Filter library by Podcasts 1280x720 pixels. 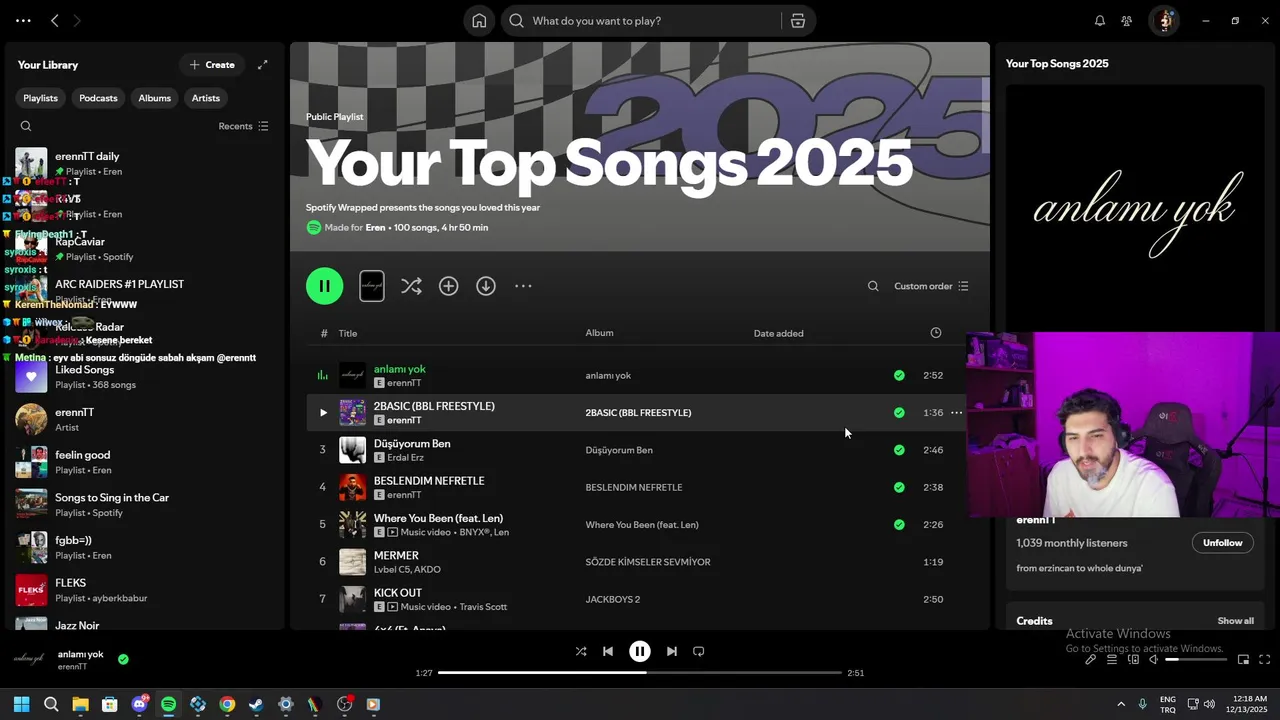click(98, 98)
